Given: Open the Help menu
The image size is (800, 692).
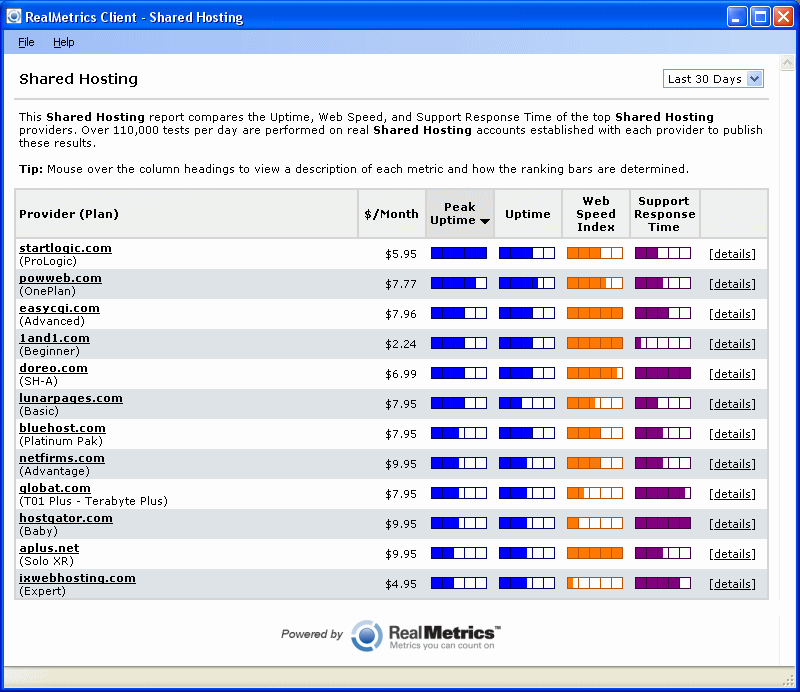Looking at the screenshot, I should (x=64, y=42).
